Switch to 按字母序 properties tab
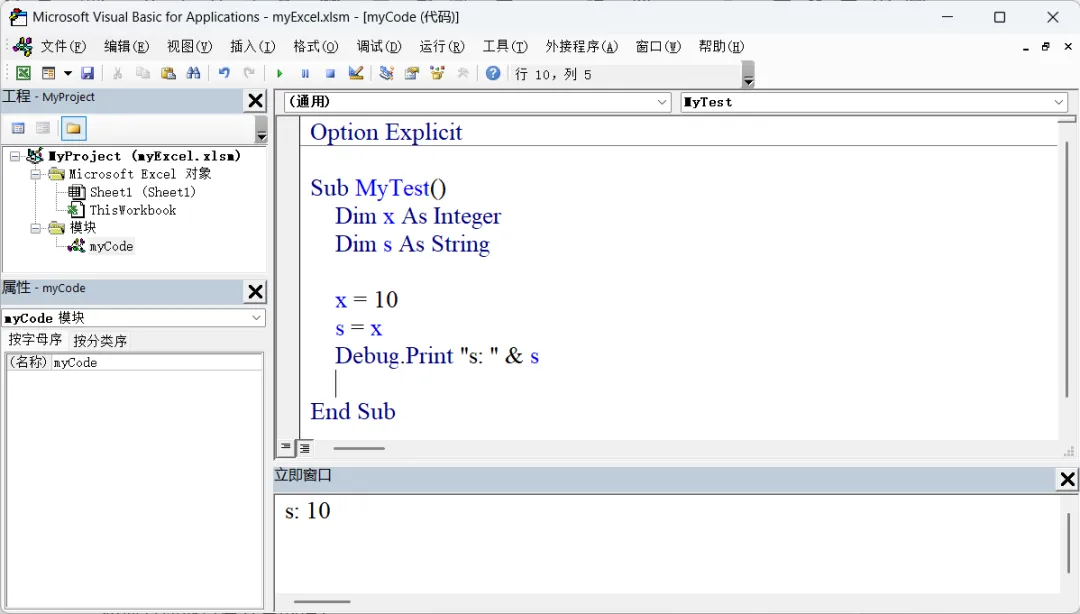 (x=35, y=340)
